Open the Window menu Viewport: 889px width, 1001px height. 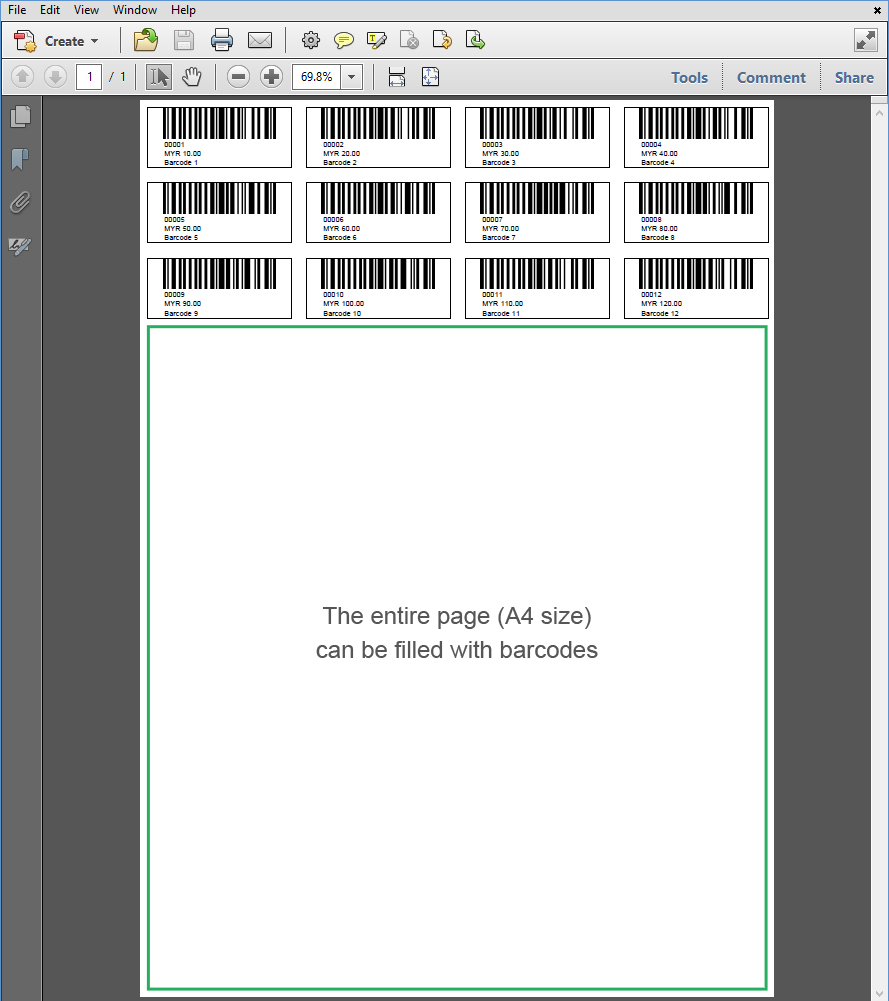[135, 10]
